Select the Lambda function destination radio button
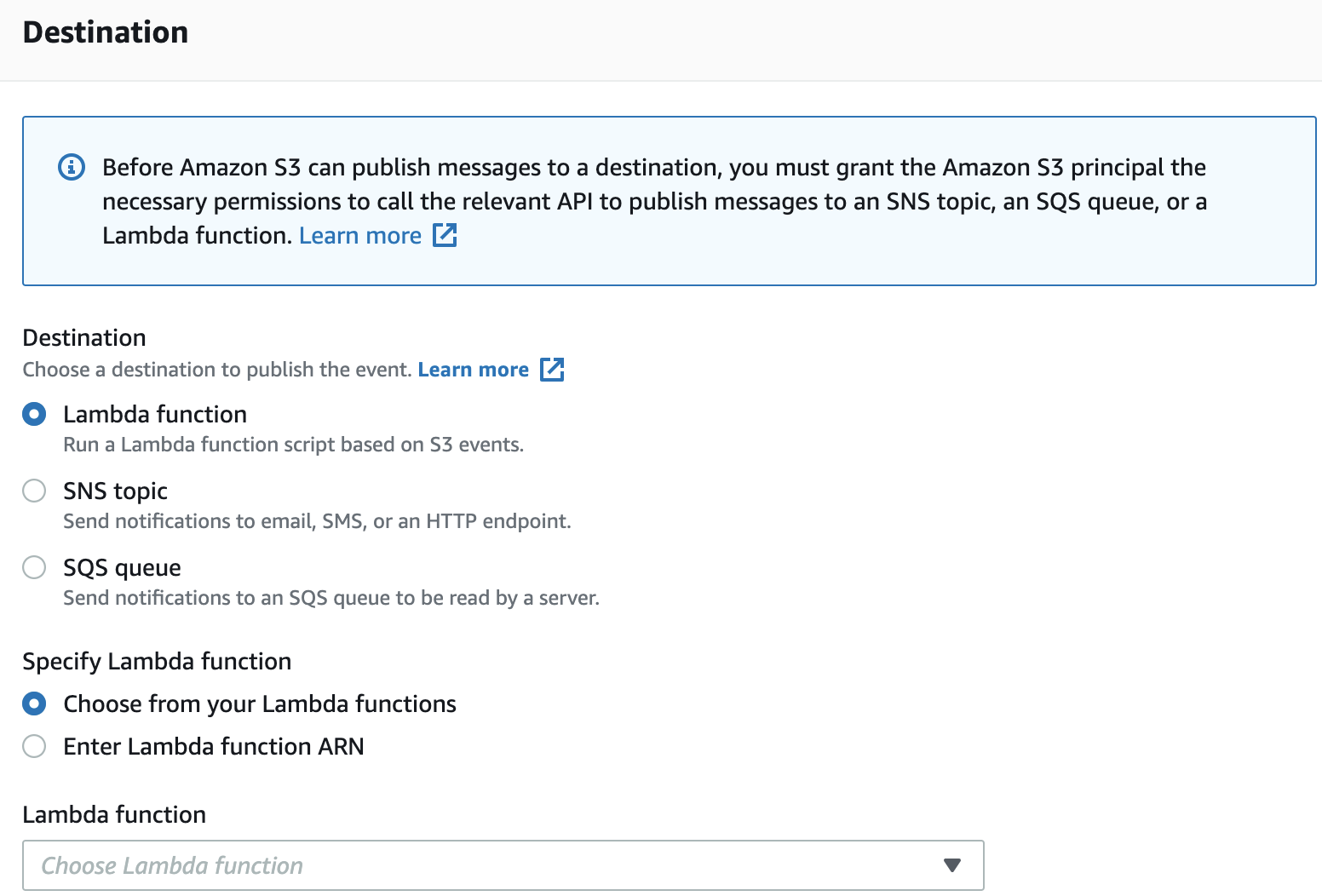The image size is (1322, 896). [x=34, y=415]
